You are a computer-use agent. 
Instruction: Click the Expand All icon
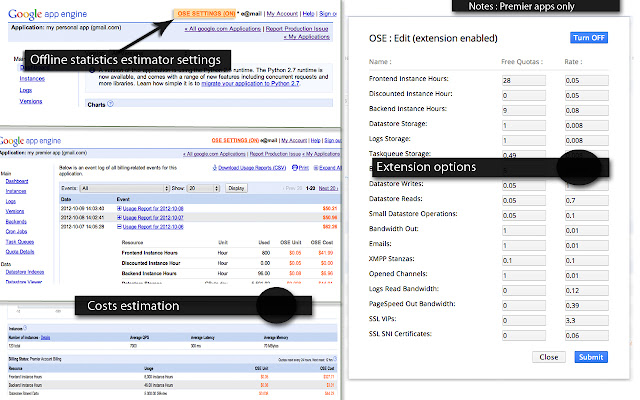tap(316, 168)
